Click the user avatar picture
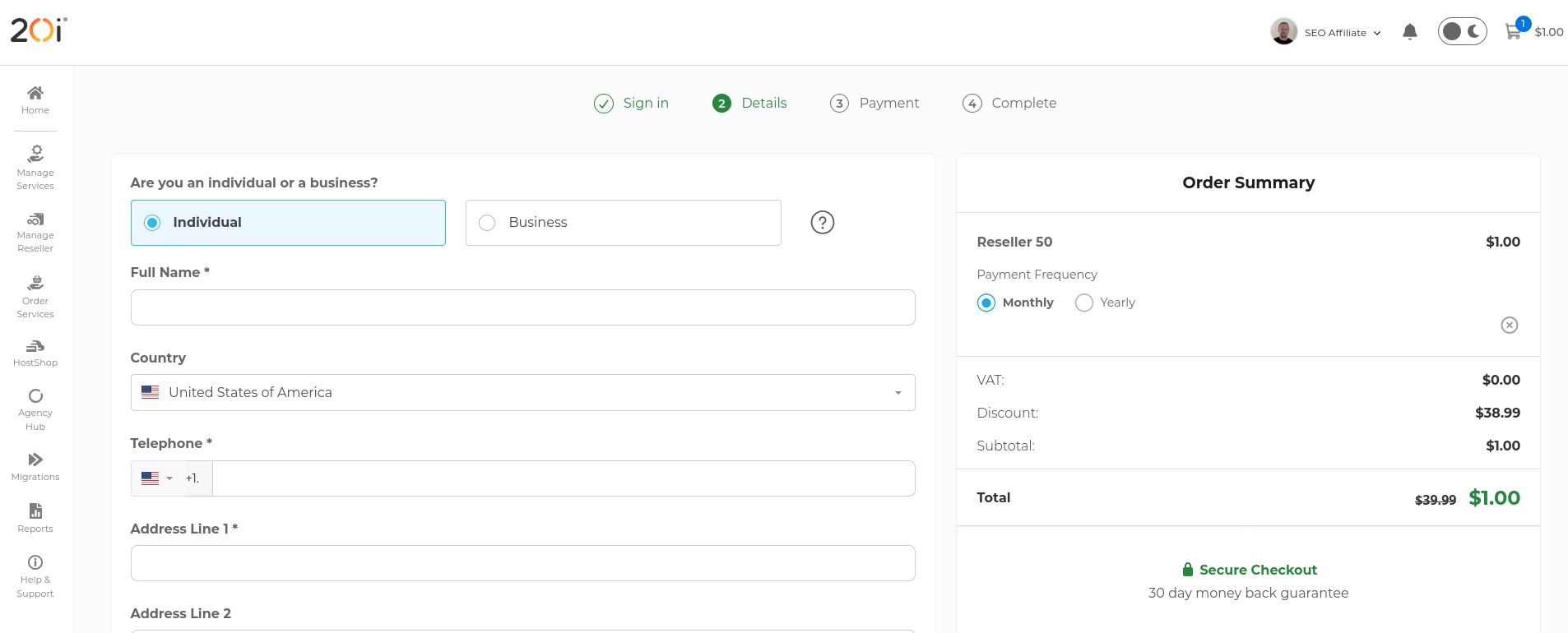 [1283, 31]
